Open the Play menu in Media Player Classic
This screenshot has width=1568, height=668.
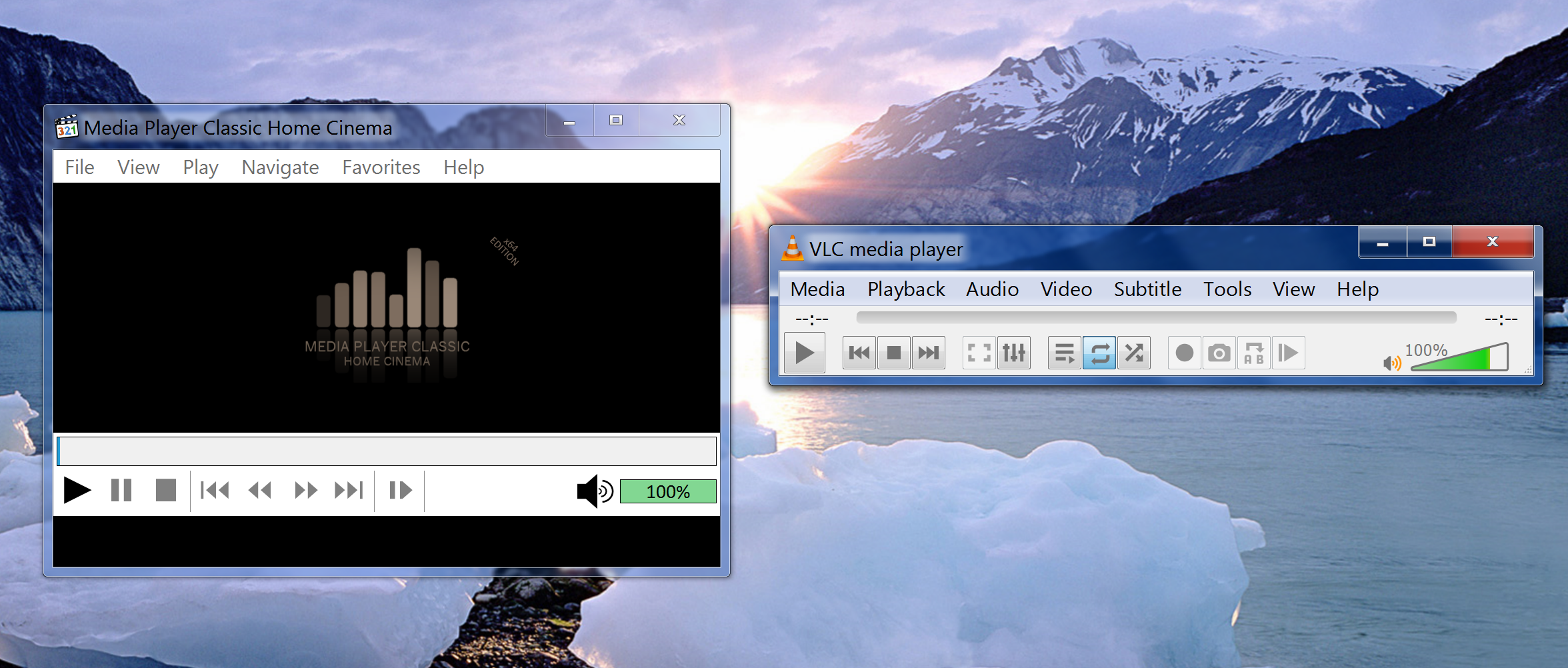[x=201, y=167]
